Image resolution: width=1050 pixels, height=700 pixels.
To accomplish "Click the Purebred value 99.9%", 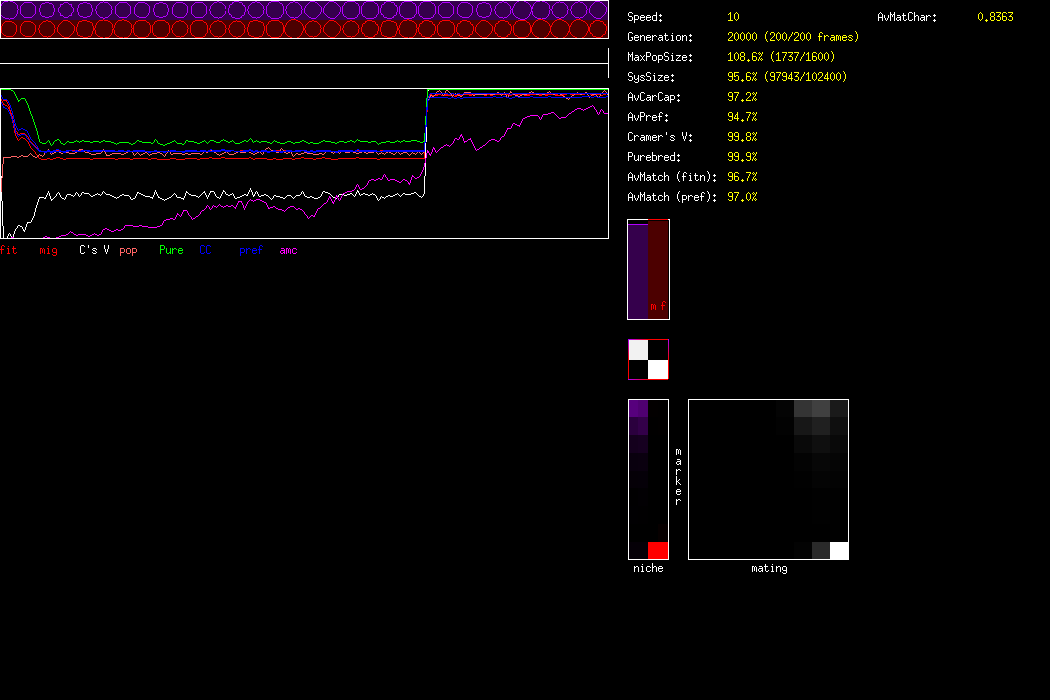I will tap(742, 157).
